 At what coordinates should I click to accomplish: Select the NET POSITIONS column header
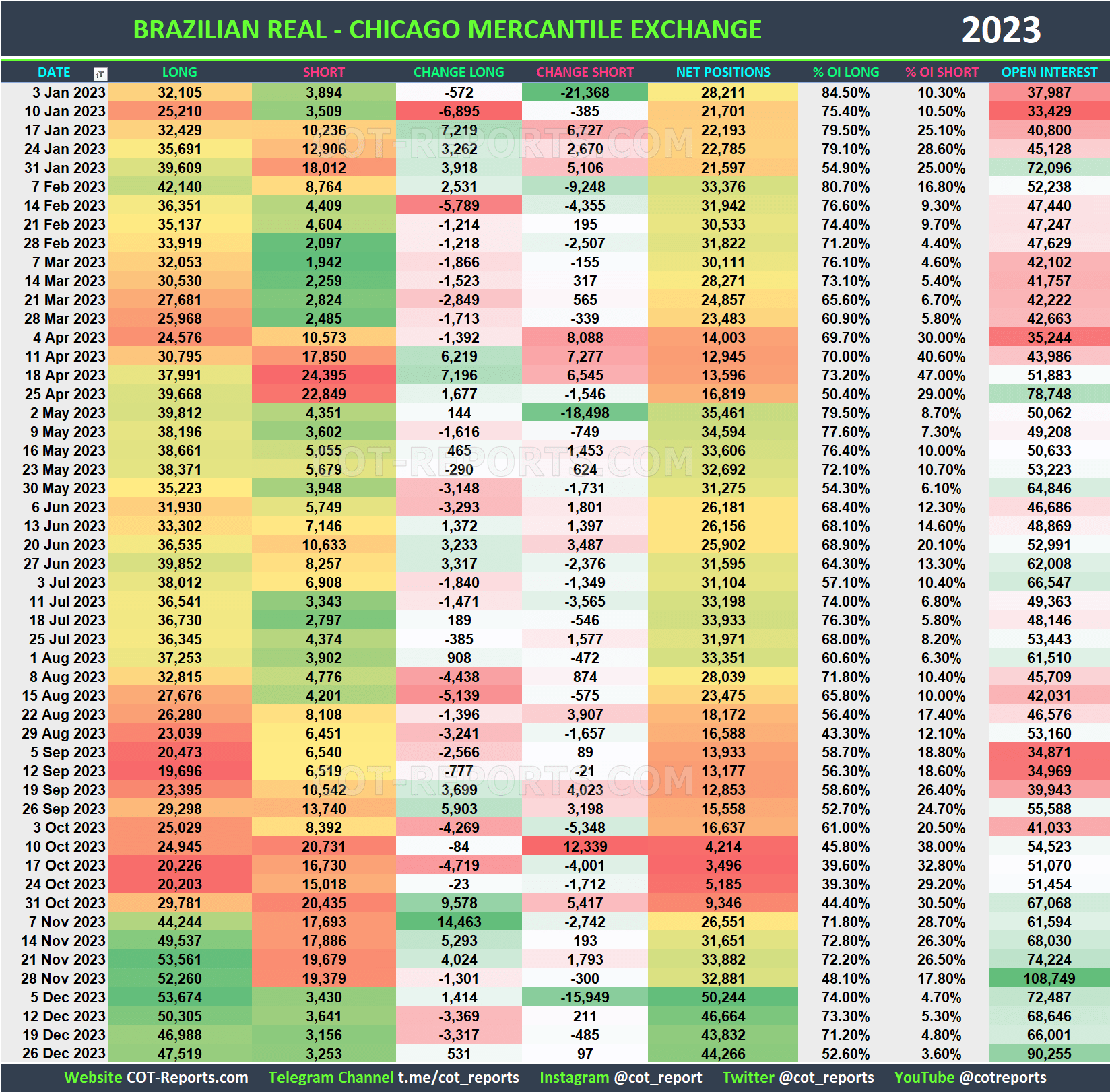pos(722,72)
